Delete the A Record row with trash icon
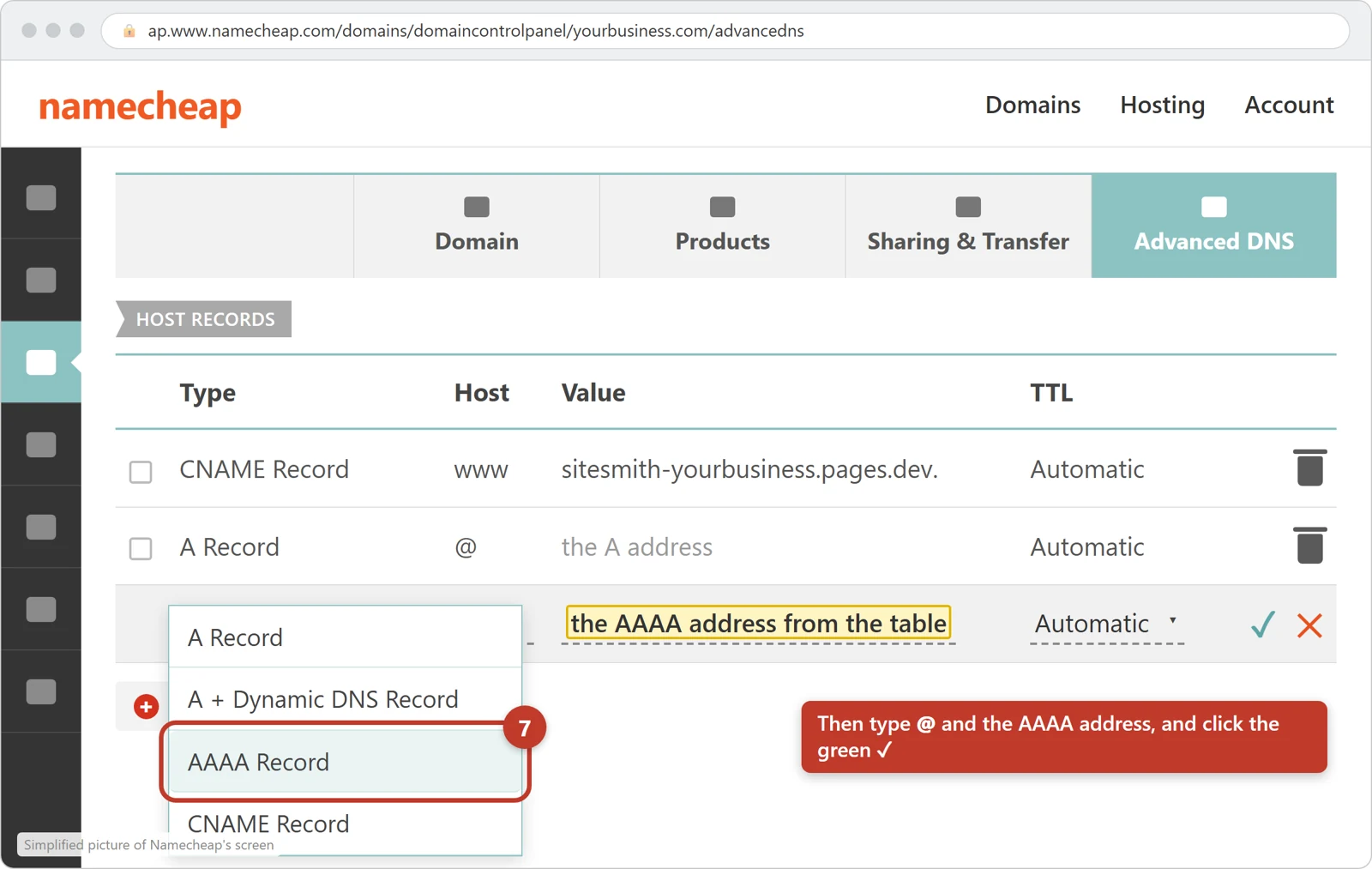1372x869 pixels. pyautogui.click(x=1309, y=546)
